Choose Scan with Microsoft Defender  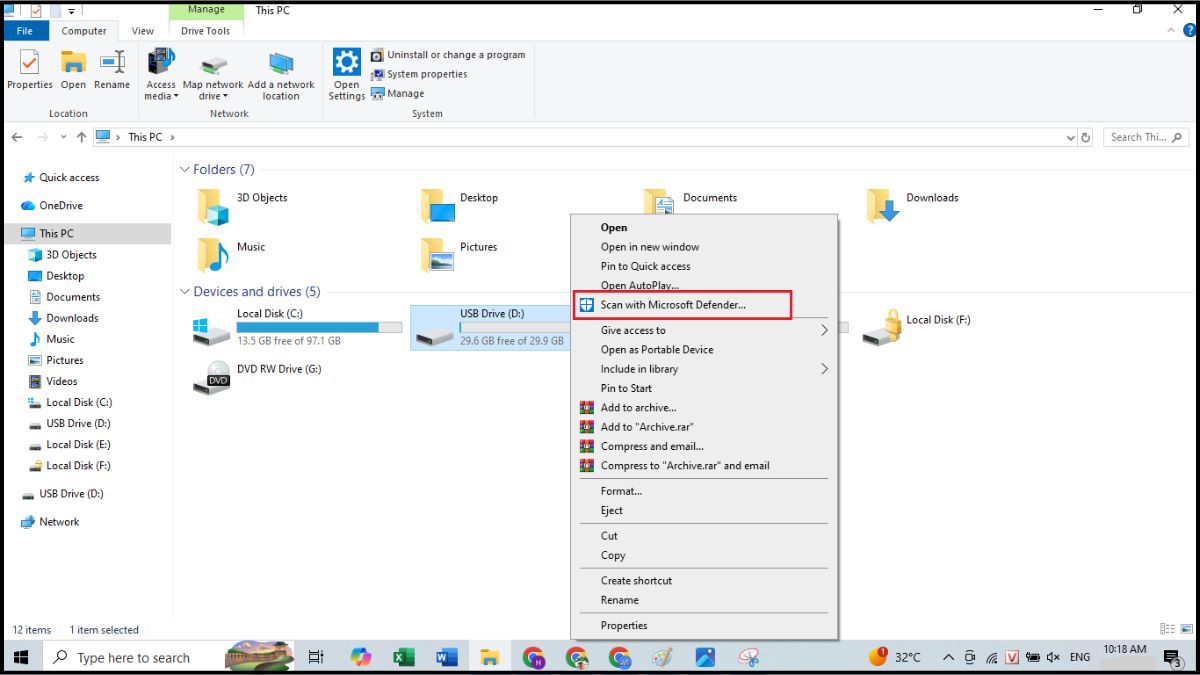[x=684, y=305]
